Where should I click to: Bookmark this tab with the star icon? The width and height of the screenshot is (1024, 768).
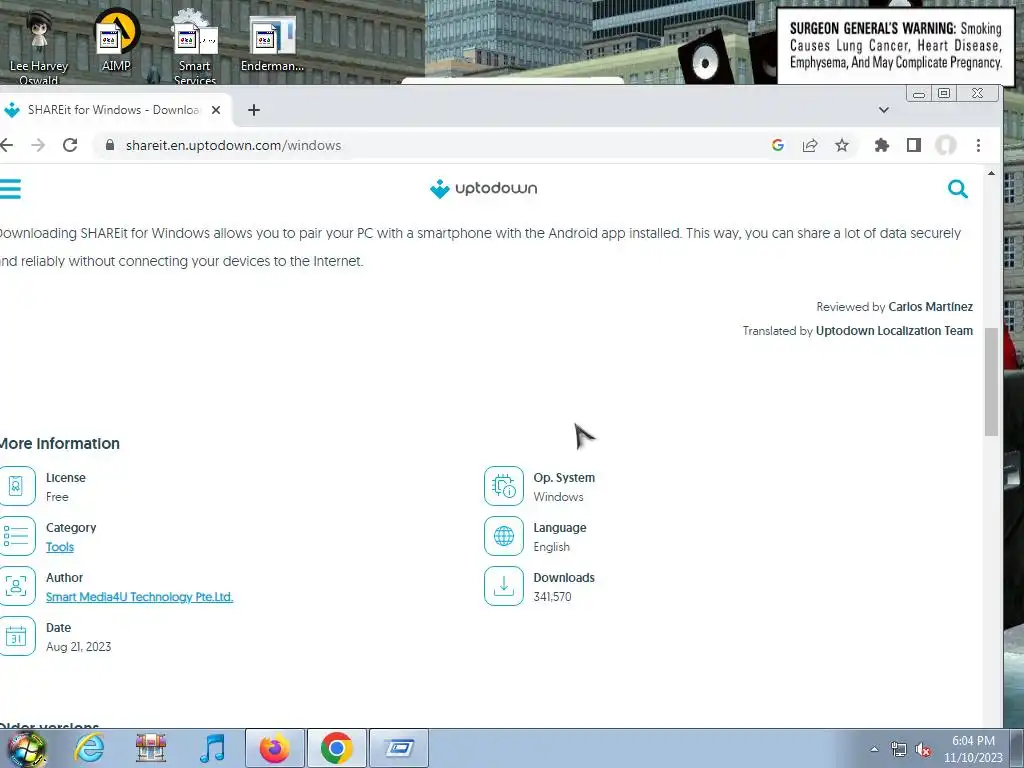click(x=842, y=145)
